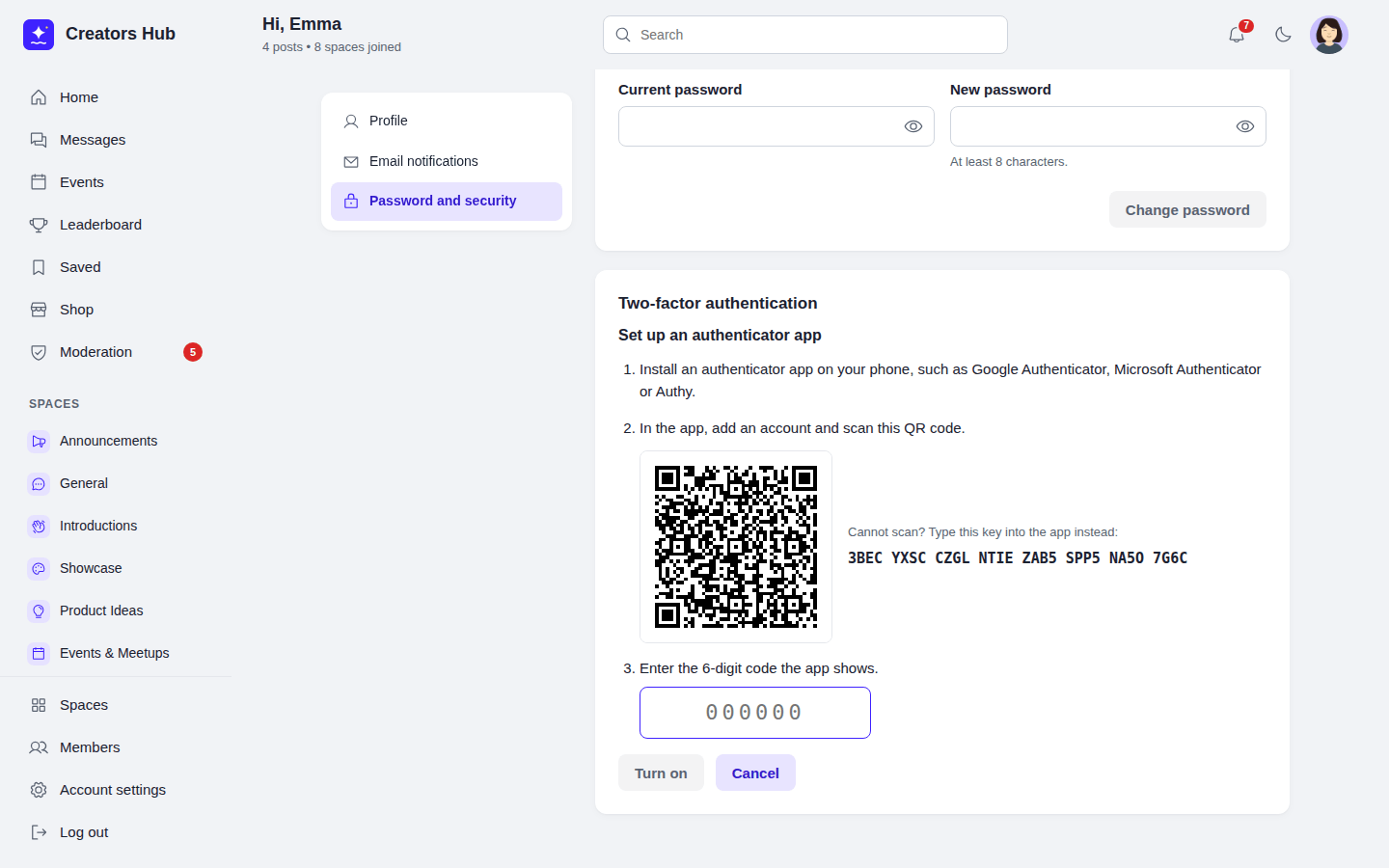
Task: Click the Current password input field
Action: [776, 126]
